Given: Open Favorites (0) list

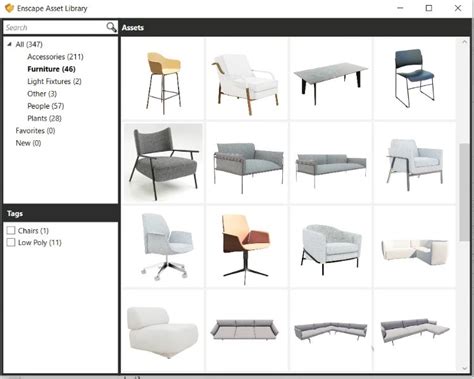Looking at the screenshot, I should tap(35, 131).
